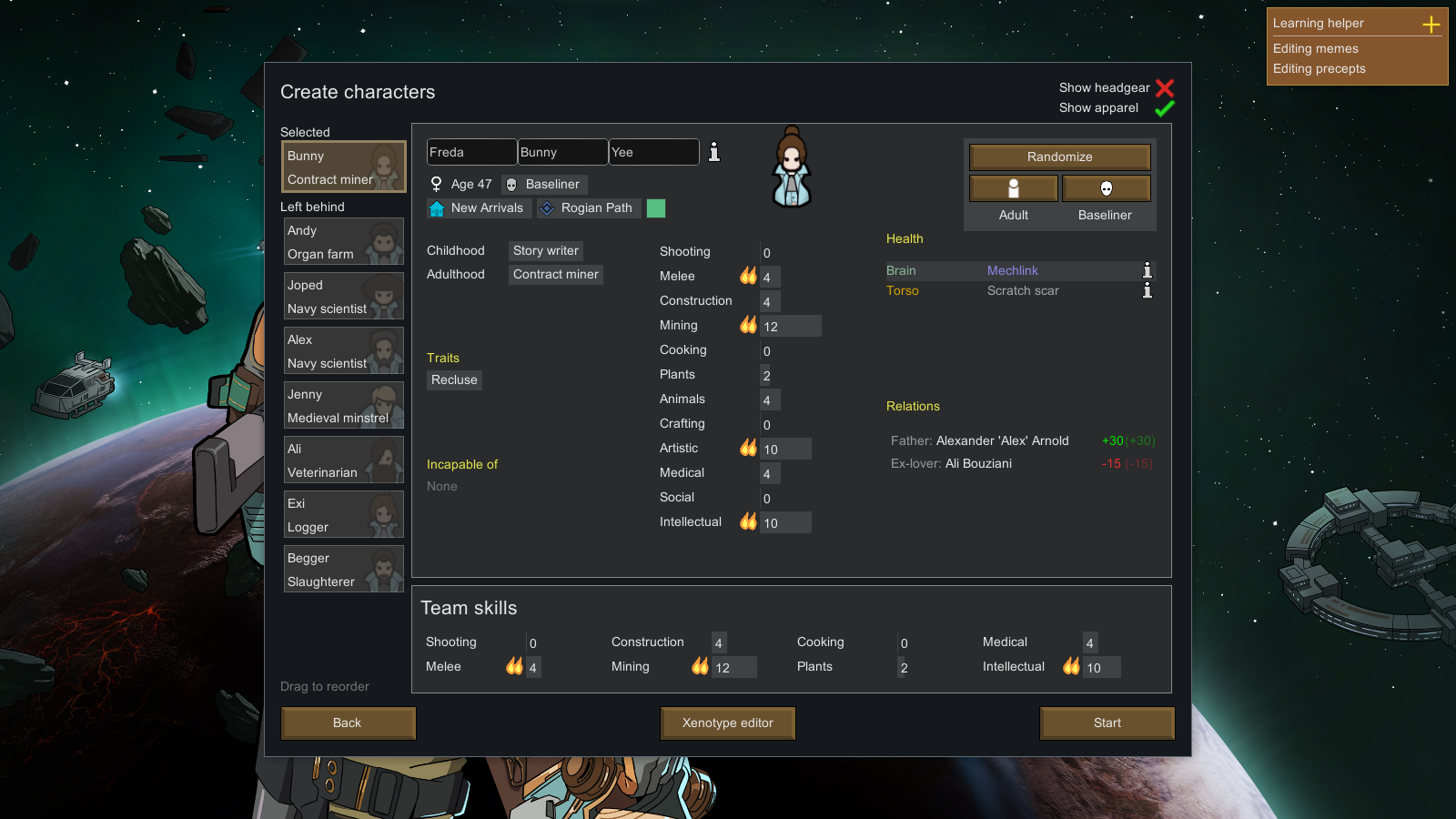The height and width of the screenshot is (819, 1456).
Task: Click the Story writer childhood backstory
Action: tap(546, 251)
